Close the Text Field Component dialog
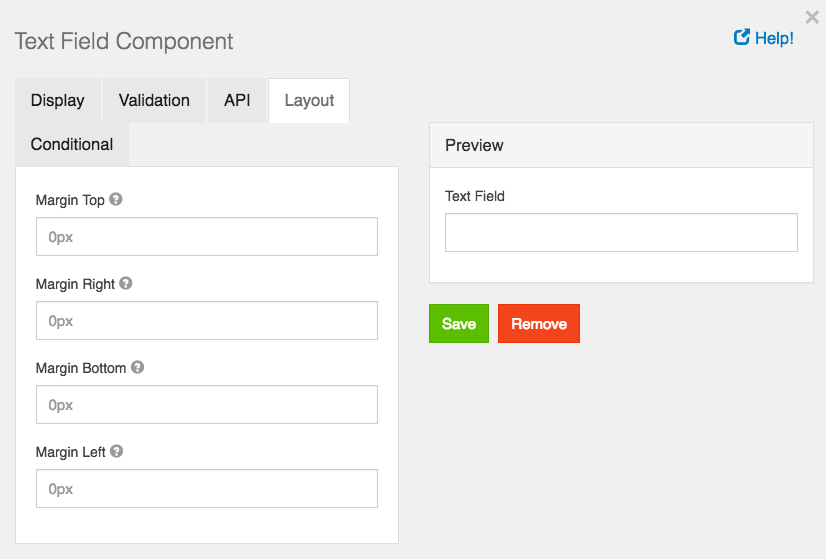Screen dimensions: 826x559 pyautogui.click(x=812, y=17)
